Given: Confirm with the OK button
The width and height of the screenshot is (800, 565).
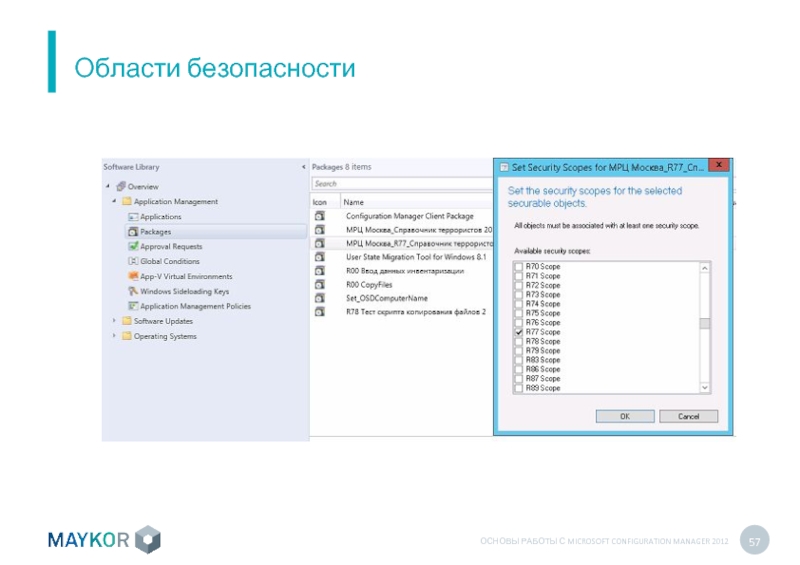Looking at the screenshot, I should (x=625, y=416).
